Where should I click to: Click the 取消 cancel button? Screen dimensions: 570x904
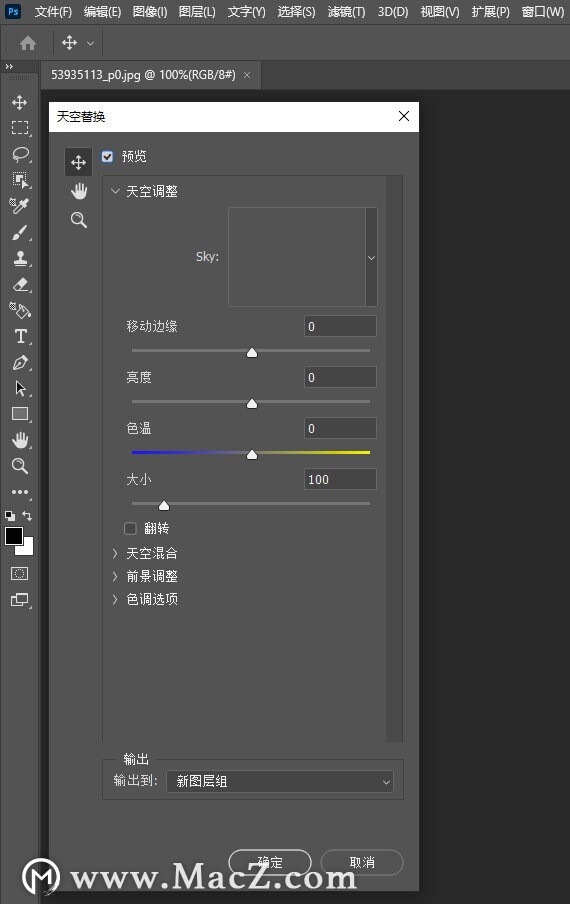(x=361, y=862)
